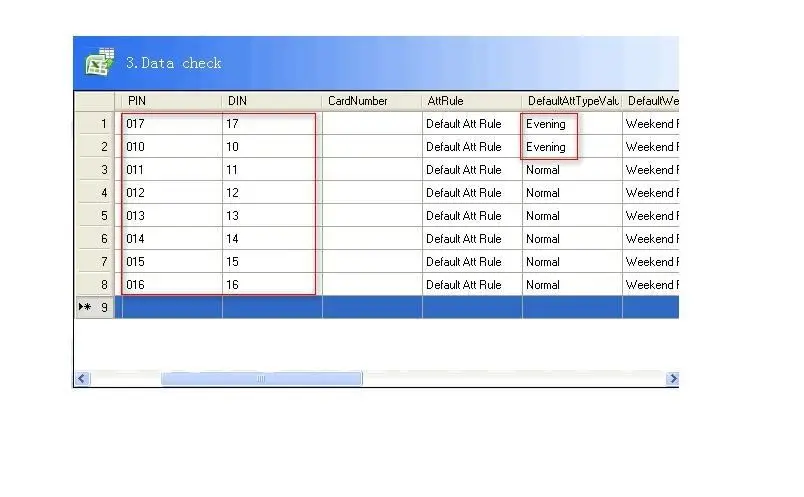
Task: Click PIN cell 010
Action: pos(171,147)
